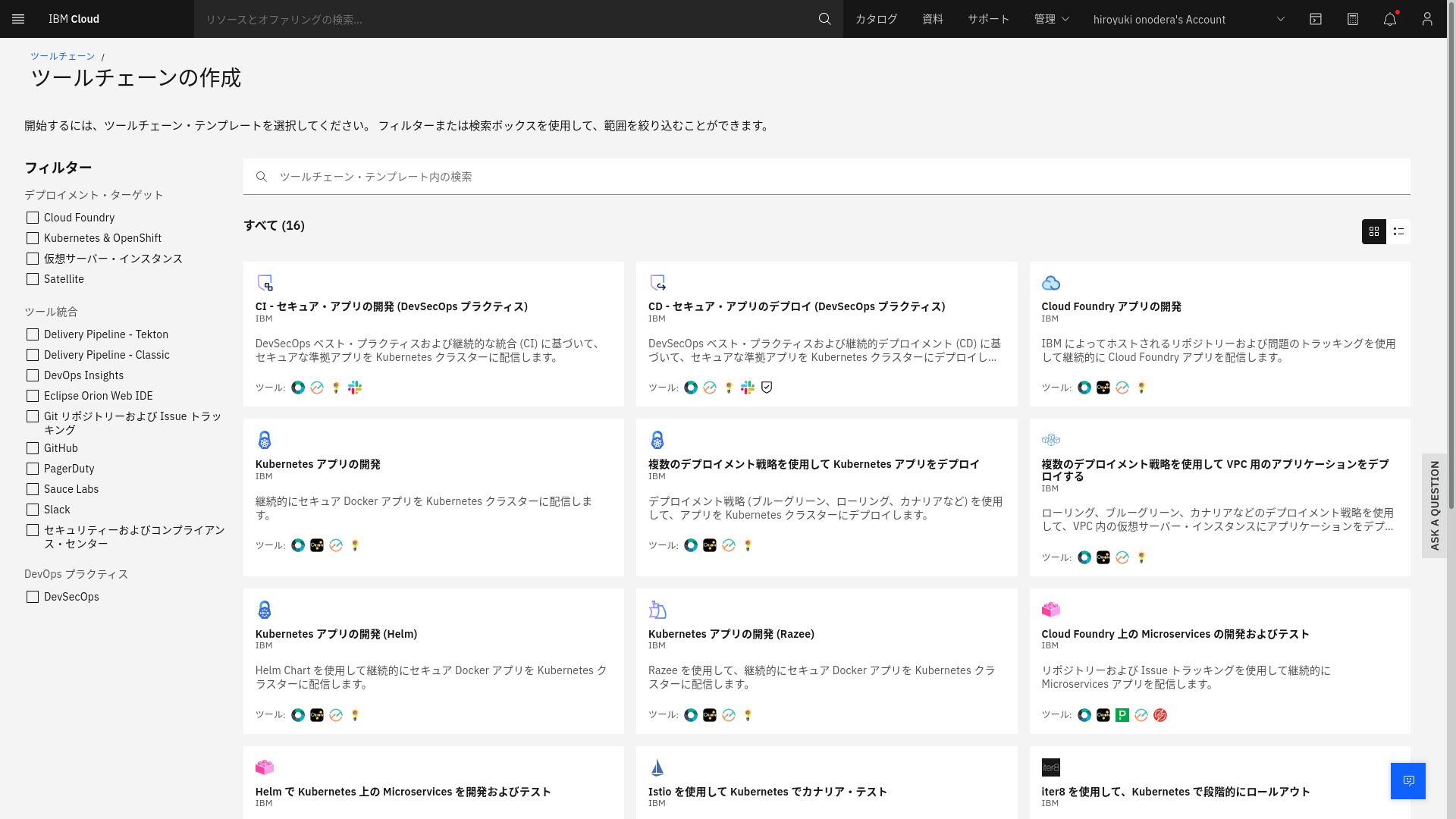Viewport: 1456px width, 819px height.
Task: Enable the GitHub filter checkbox
Action: (x=33, y=448)
